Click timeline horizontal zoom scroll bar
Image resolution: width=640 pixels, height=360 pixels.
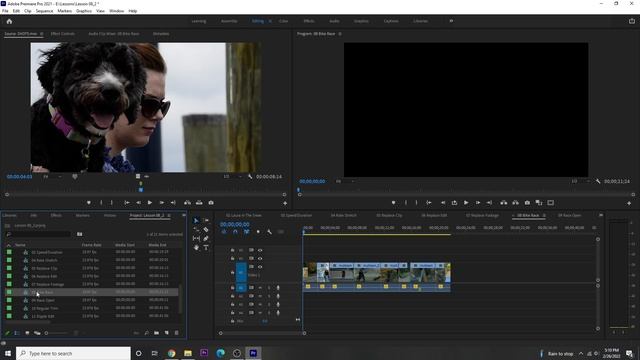262,333
